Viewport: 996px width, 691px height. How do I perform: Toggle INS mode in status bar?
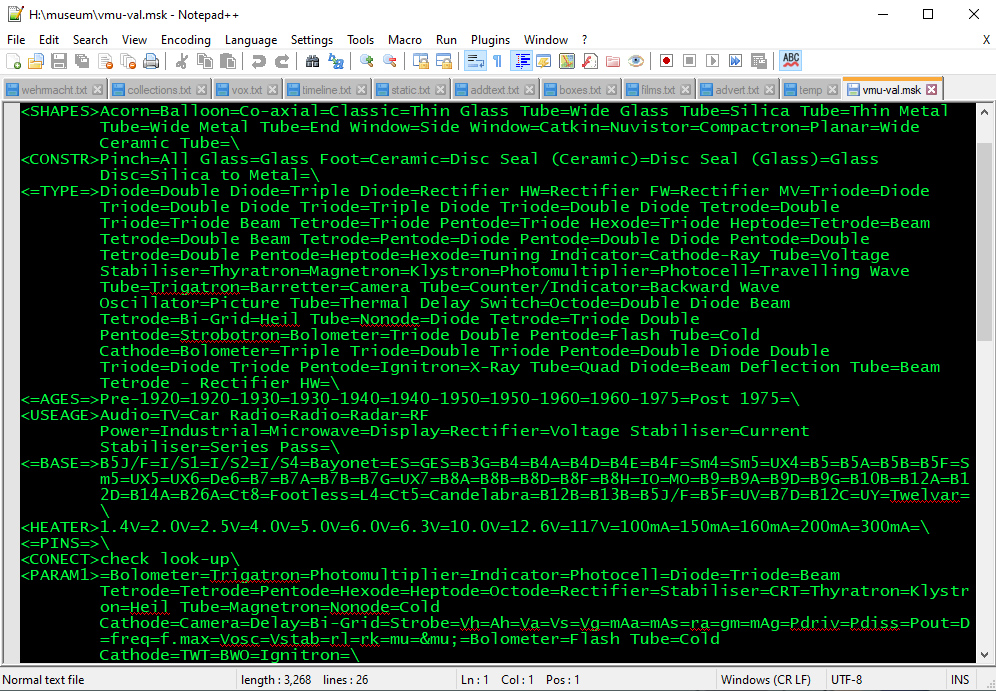(959, 680)
